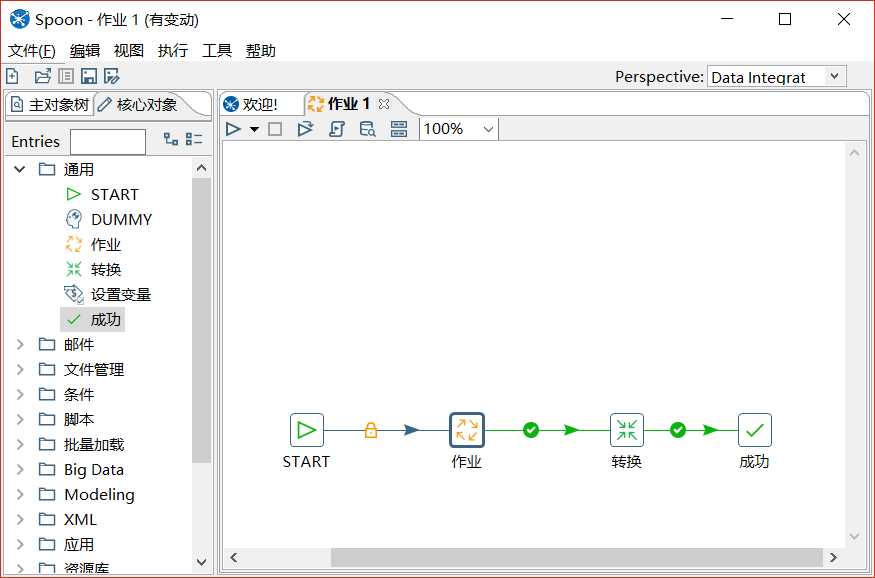Expand the Big Data folder
875x578 pixels.
(20, 469)
